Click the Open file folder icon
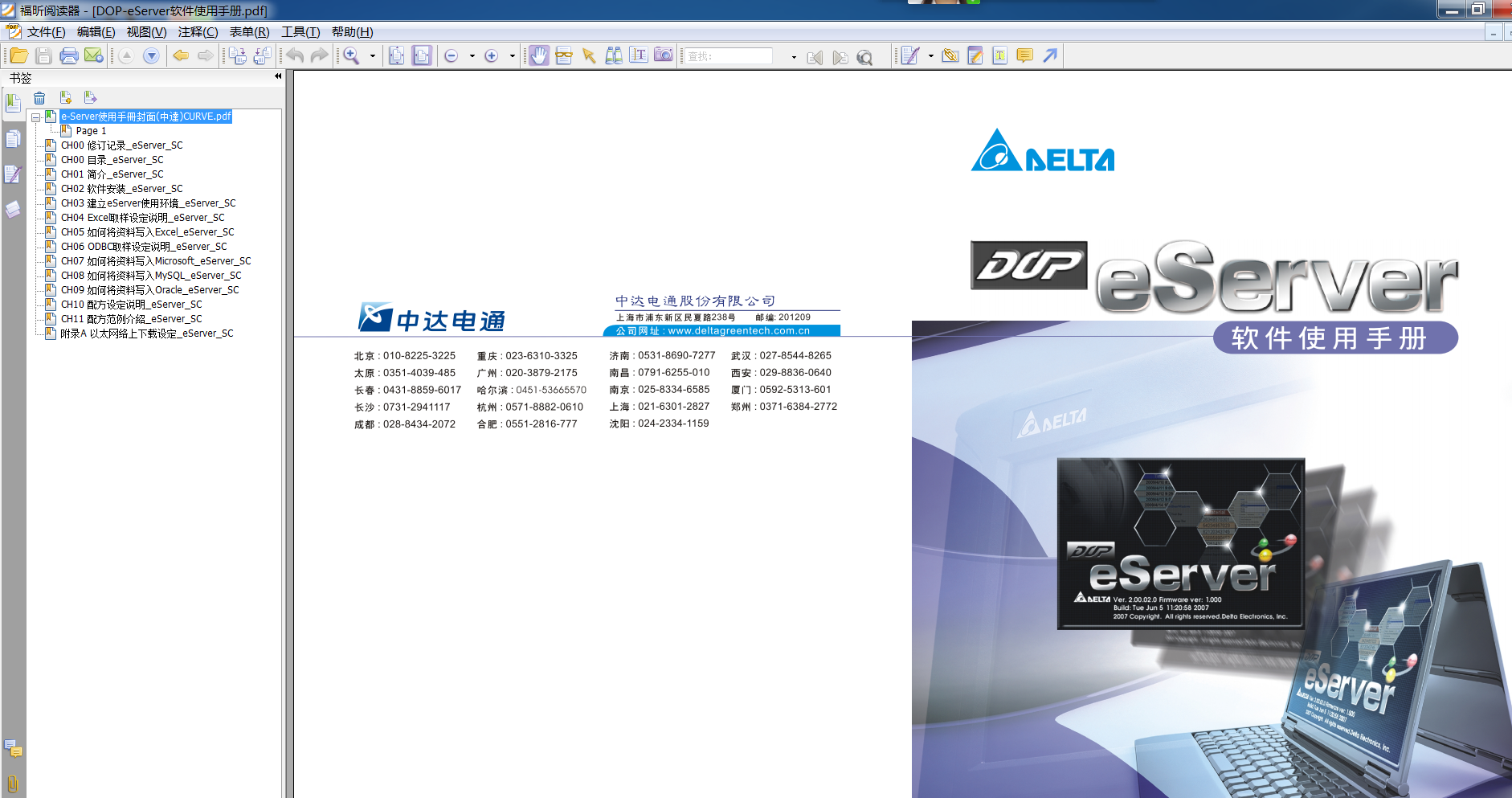Viewport: 1512px width, 798px height. pyautogui.click(x=19, y=55)
